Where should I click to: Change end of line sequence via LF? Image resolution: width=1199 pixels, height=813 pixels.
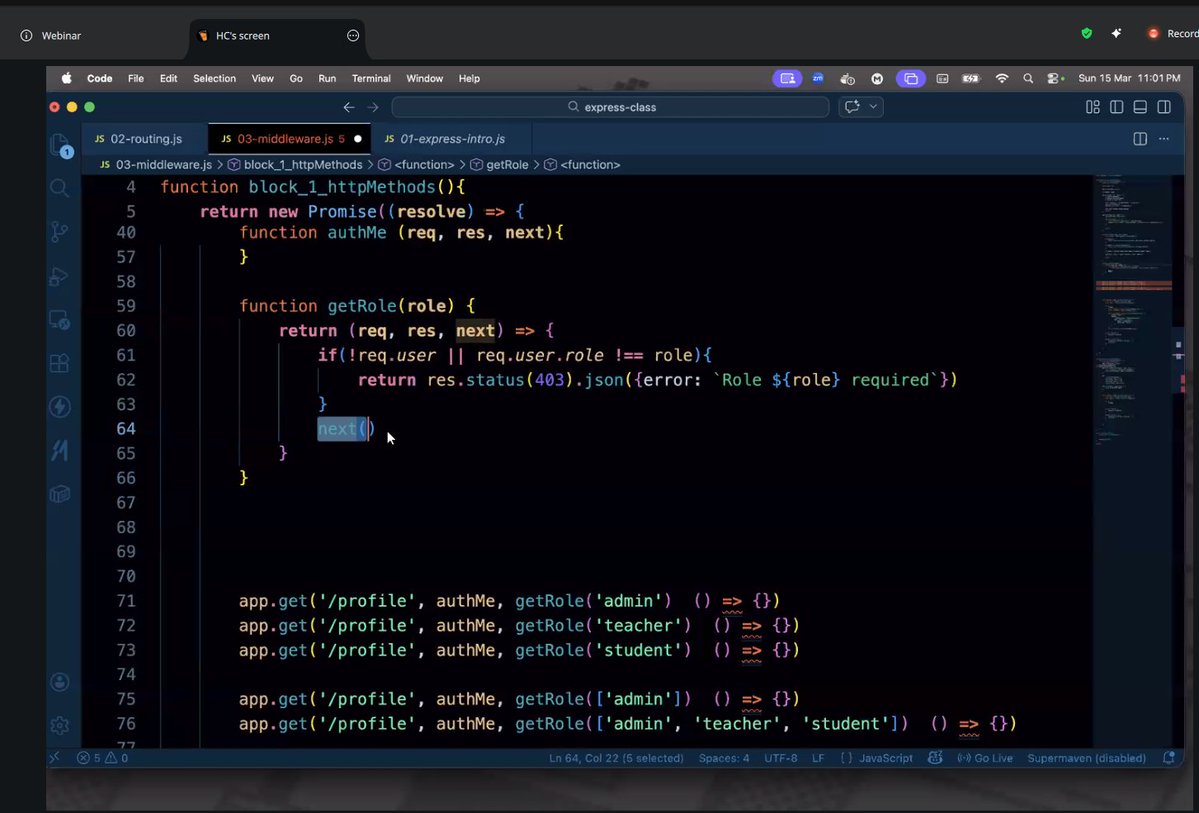(818, 758)
